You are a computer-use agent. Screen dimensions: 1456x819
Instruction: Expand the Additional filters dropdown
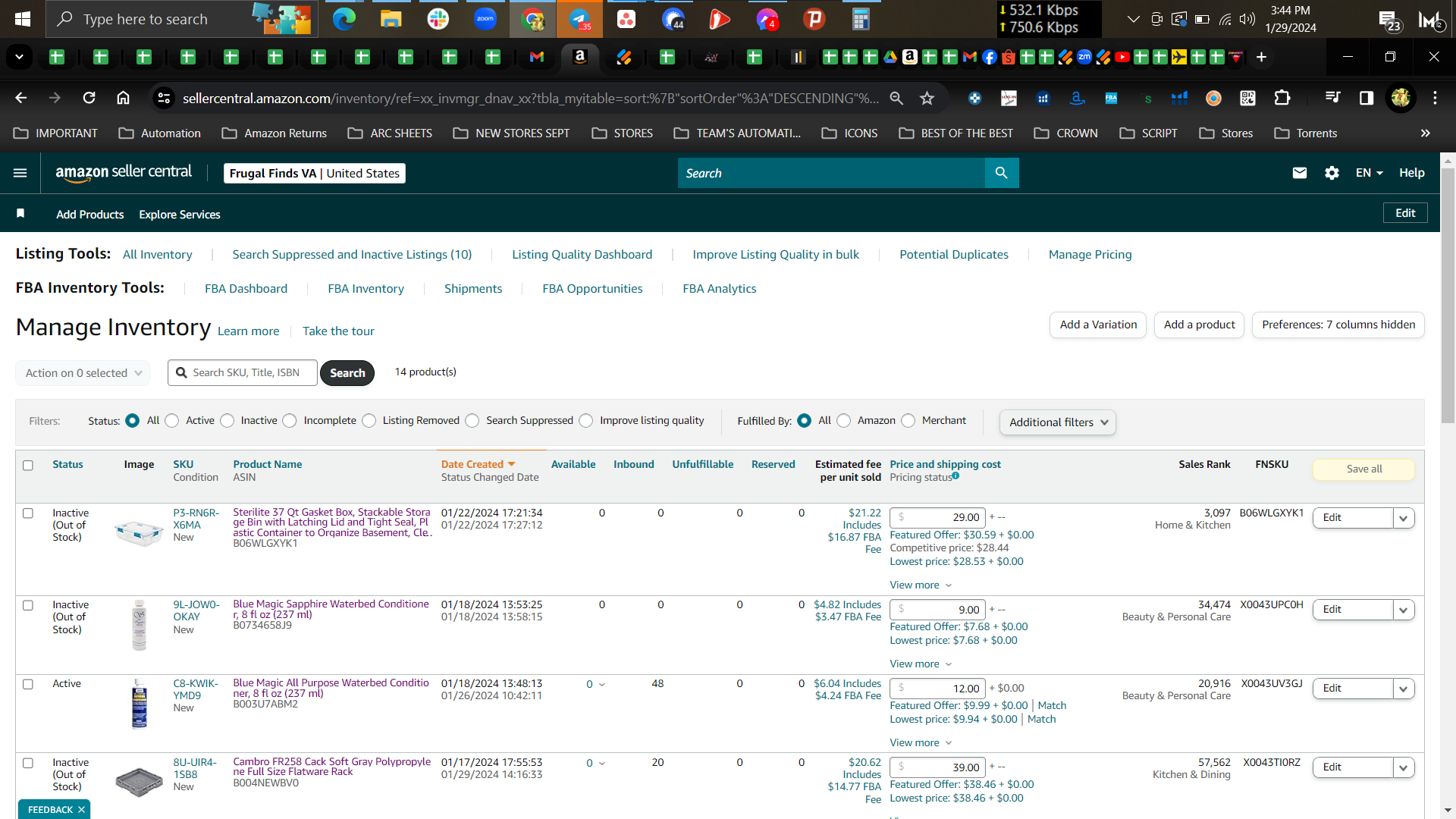pyautogui.click(x=1058, y=422)
